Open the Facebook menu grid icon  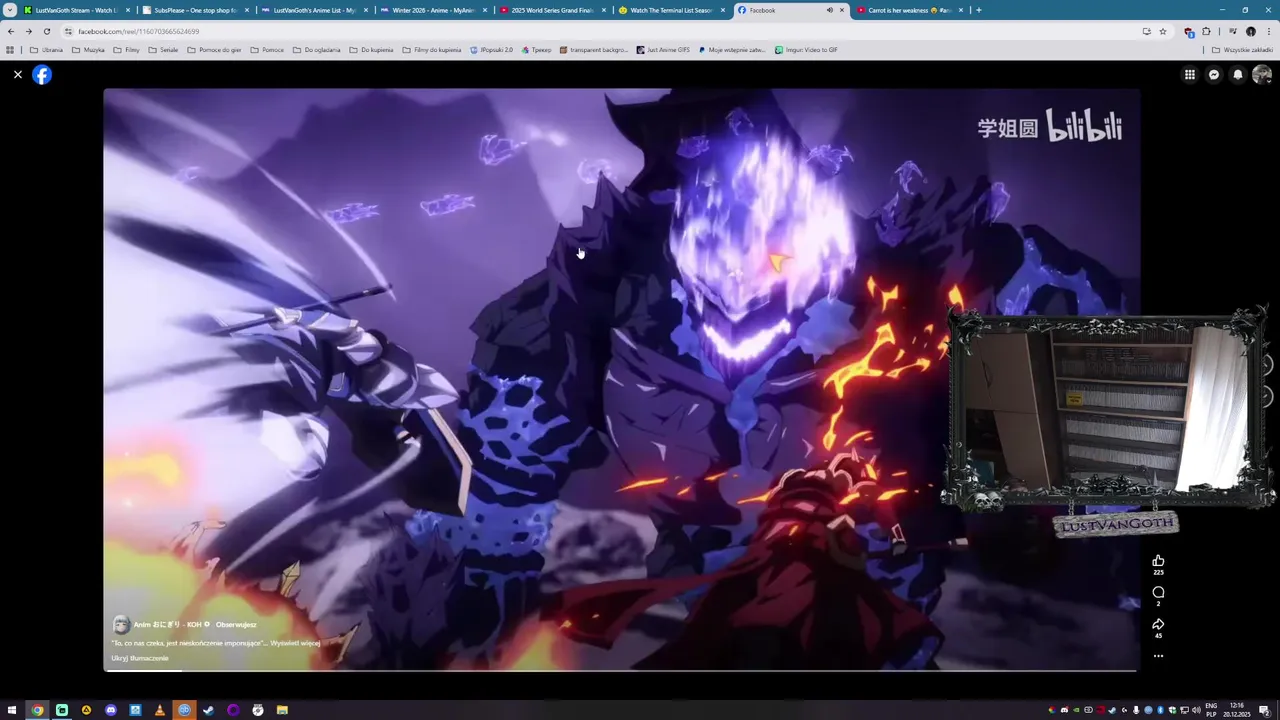pos(1190,75)
